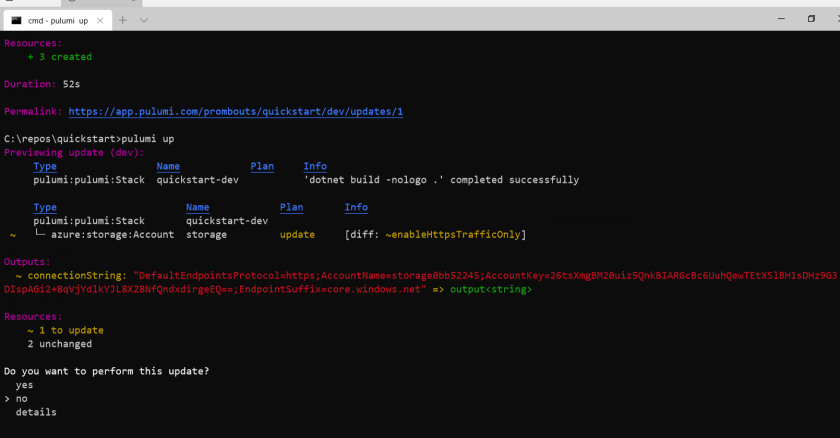The image size is (840, 438).
Task: Click 'quickstart-dev' in the first table
Action: coord(198,180)
